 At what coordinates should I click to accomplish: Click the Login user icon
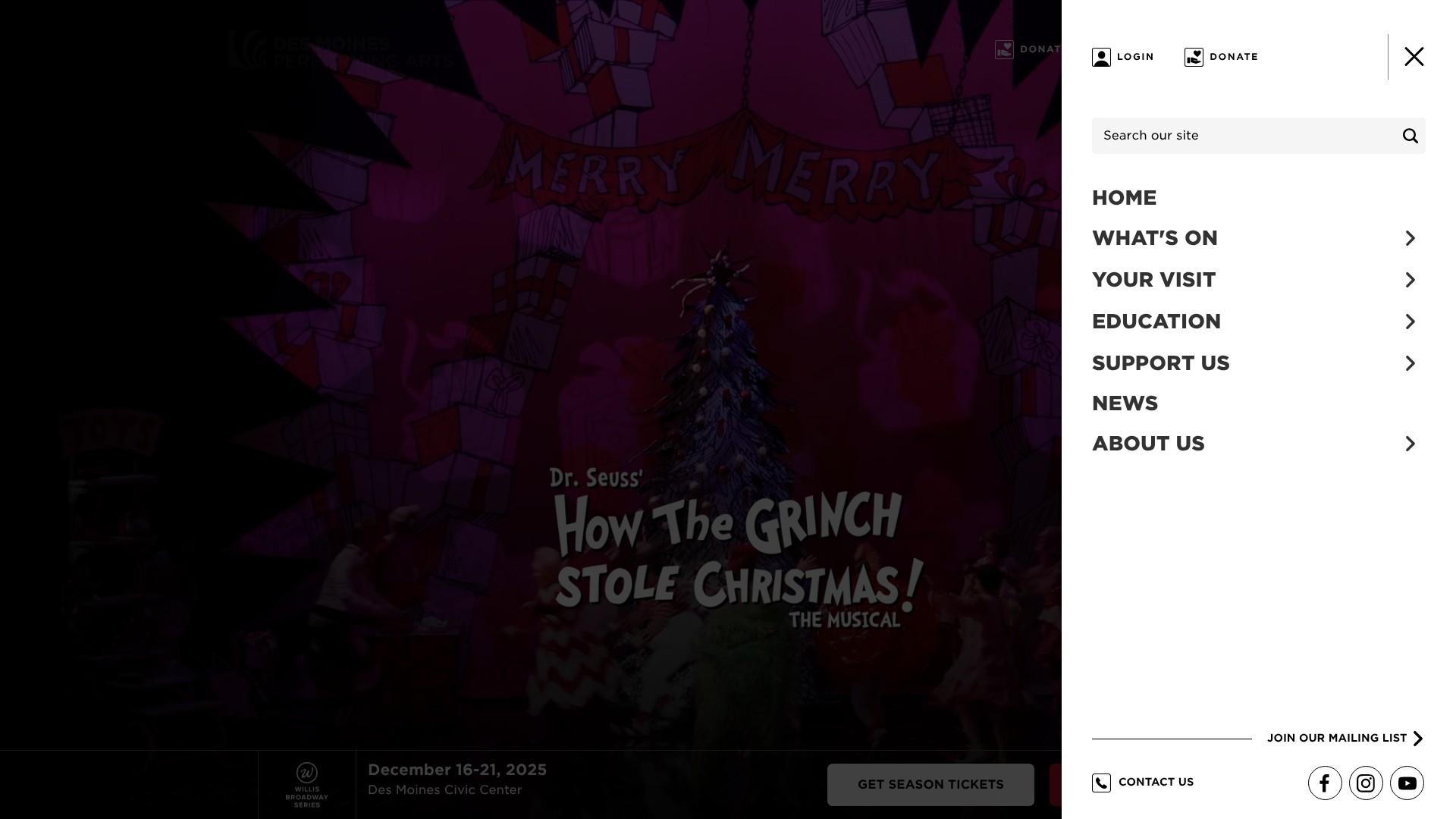[x=1101, y=57]
